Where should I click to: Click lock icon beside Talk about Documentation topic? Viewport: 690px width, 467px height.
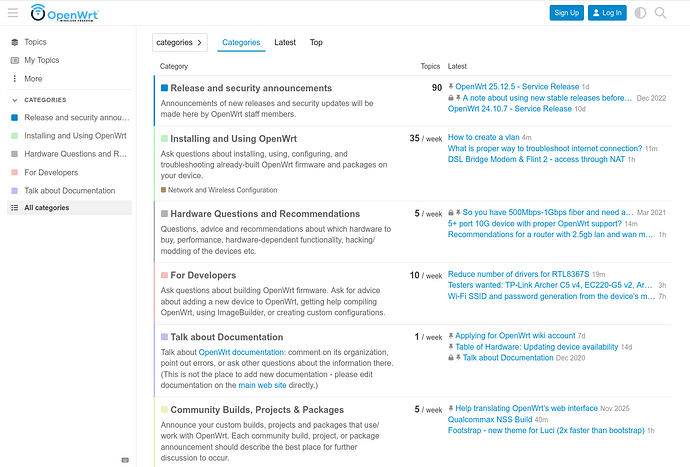451,358
